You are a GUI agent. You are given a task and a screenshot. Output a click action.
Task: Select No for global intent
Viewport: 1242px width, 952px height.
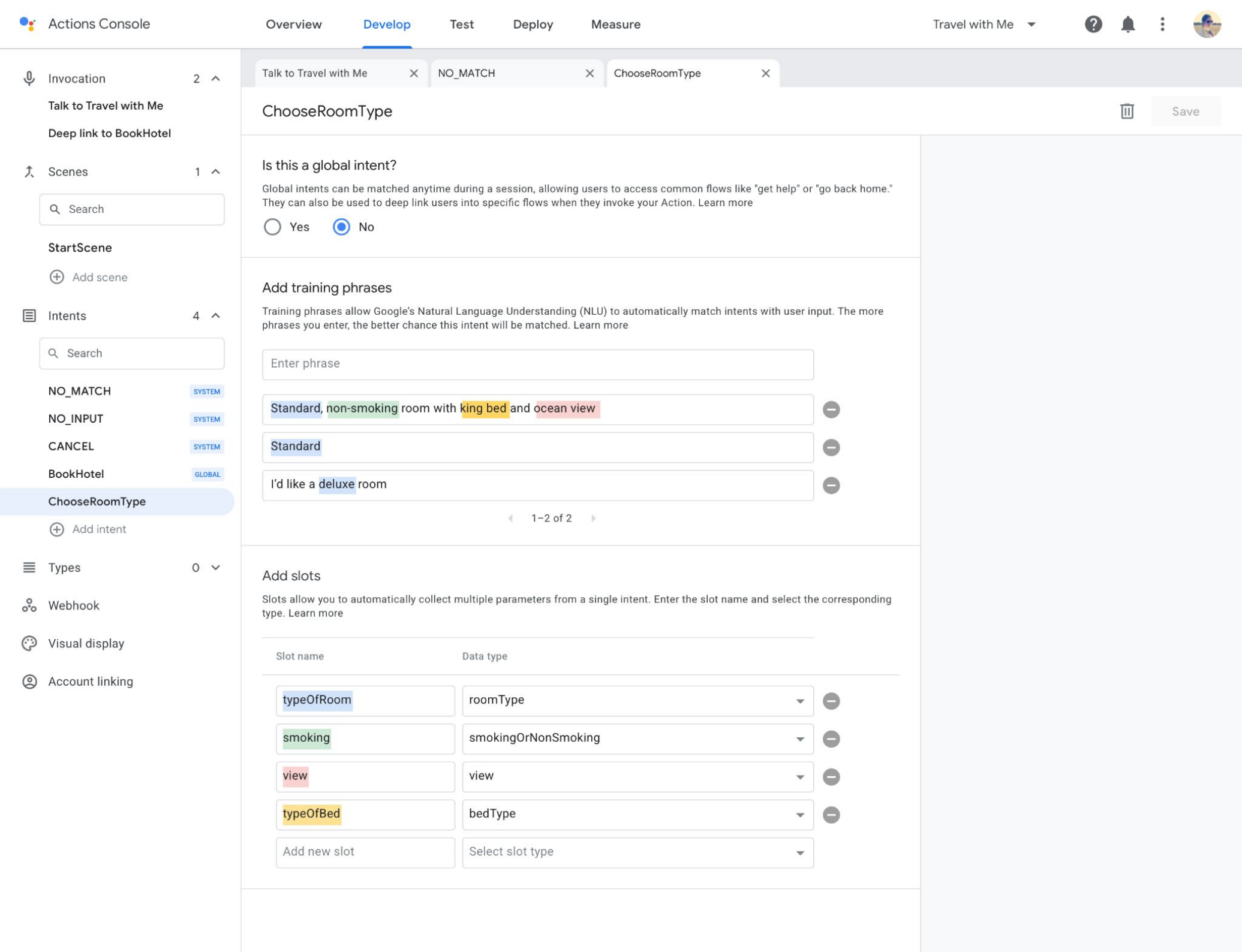click(341, 227)
